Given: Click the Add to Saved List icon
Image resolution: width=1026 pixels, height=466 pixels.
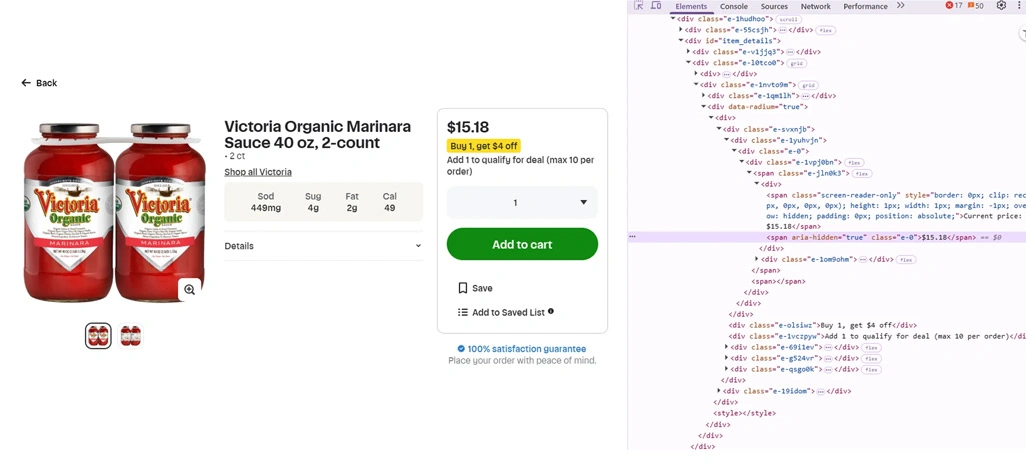Looking at the screenshot, I should [x=463, y=312].
